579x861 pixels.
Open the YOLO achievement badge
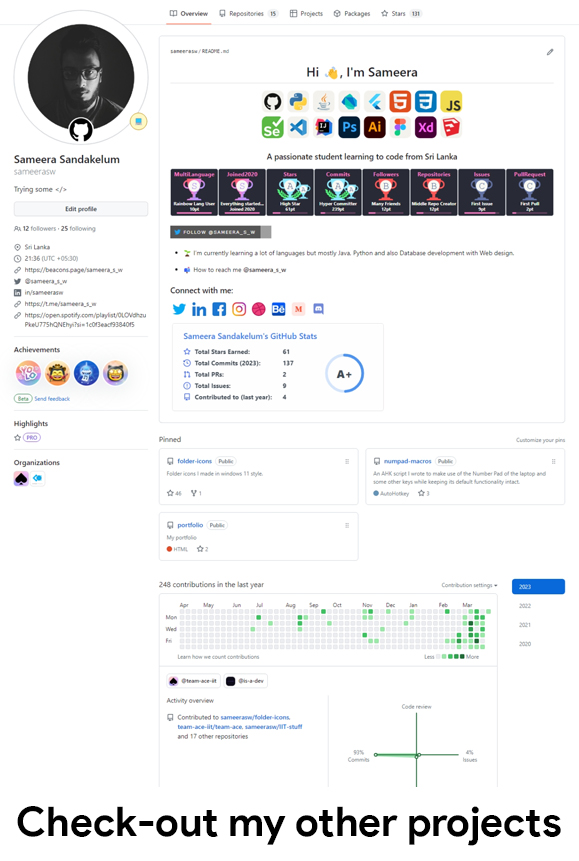(x=28, y=373)
